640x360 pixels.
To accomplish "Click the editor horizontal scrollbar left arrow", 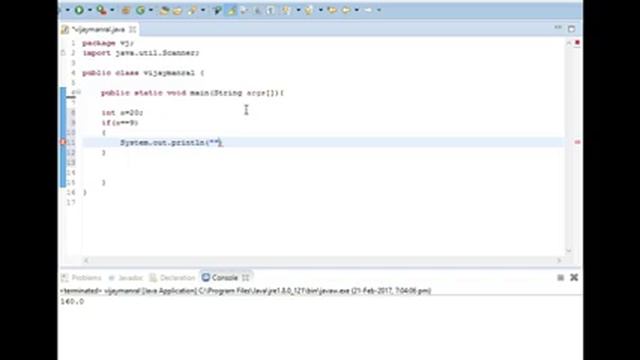I will point(86,260).
